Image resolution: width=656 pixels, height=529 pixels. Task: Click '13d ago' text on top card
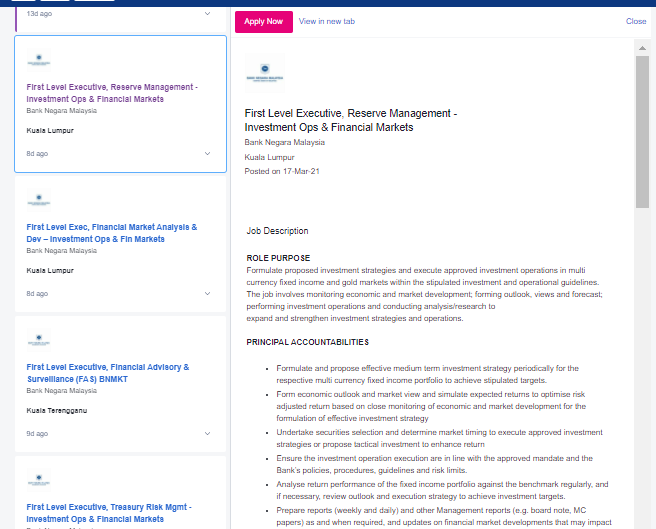pyautogui.click(x=39, y=14)
